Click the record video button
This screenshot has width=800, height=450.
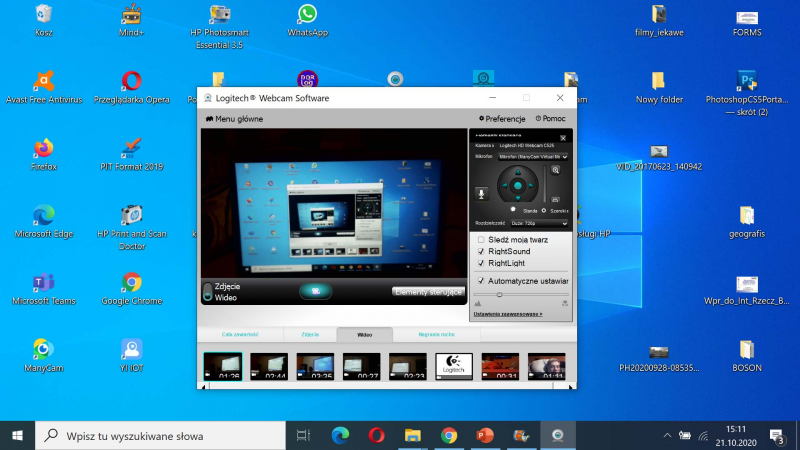click(315, 291)
